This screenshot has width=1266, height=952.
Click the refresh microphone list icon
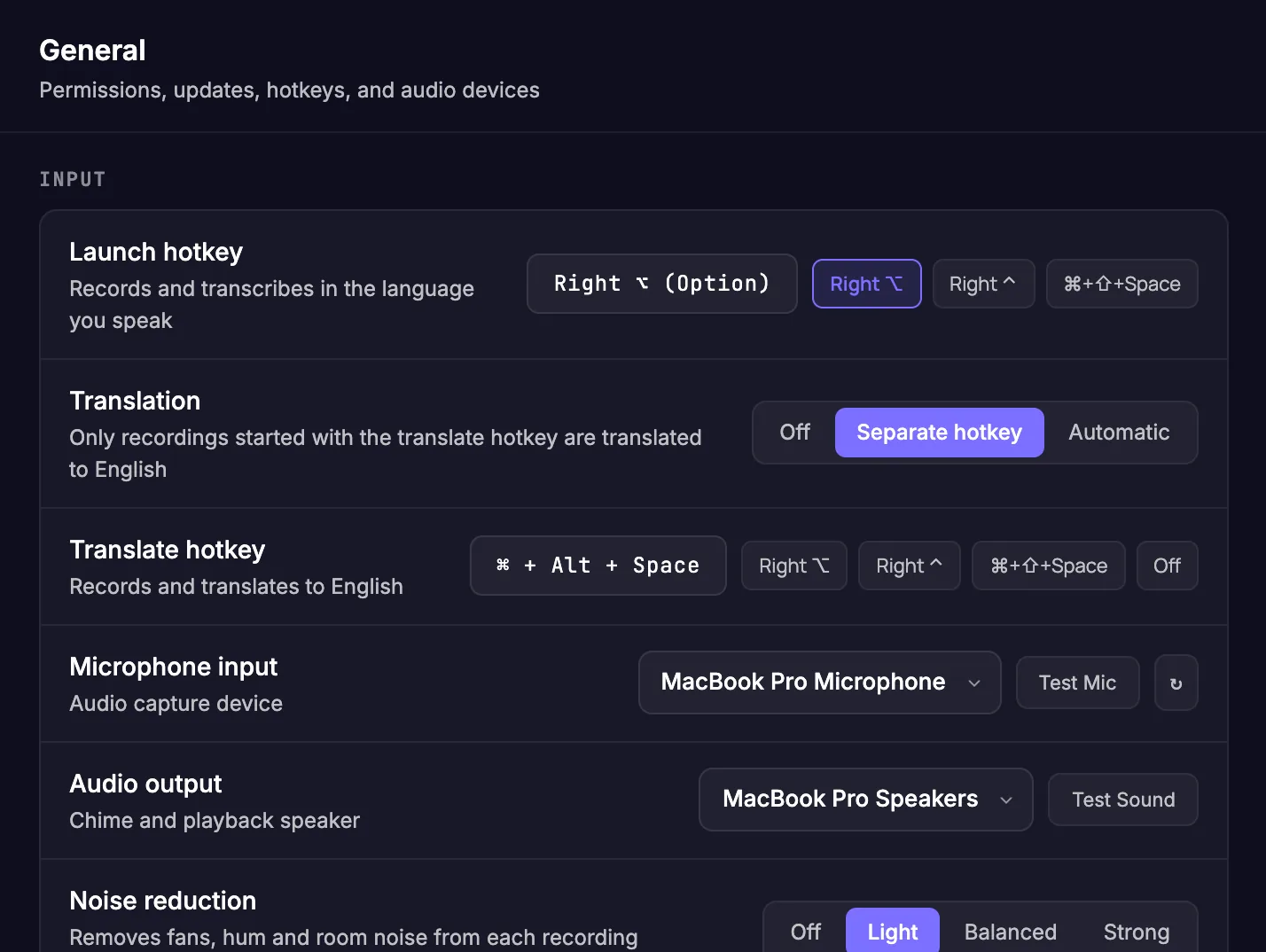coord(1176,683)
